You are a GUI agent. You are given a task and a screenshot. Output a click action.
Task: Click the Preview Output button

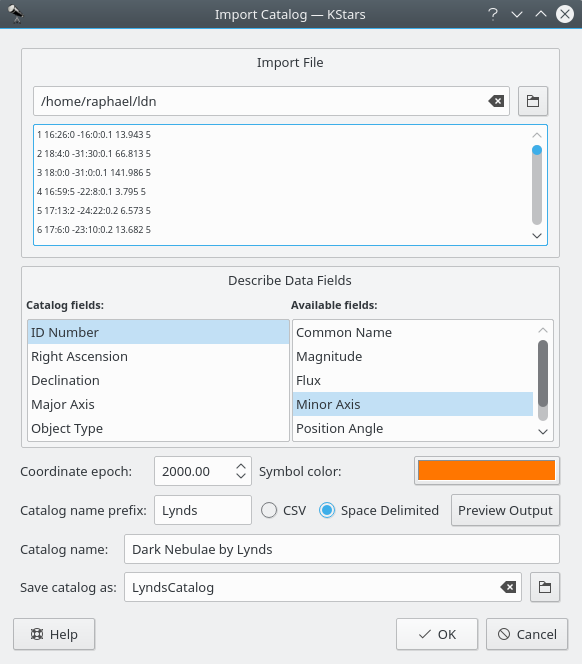[505, 510]
